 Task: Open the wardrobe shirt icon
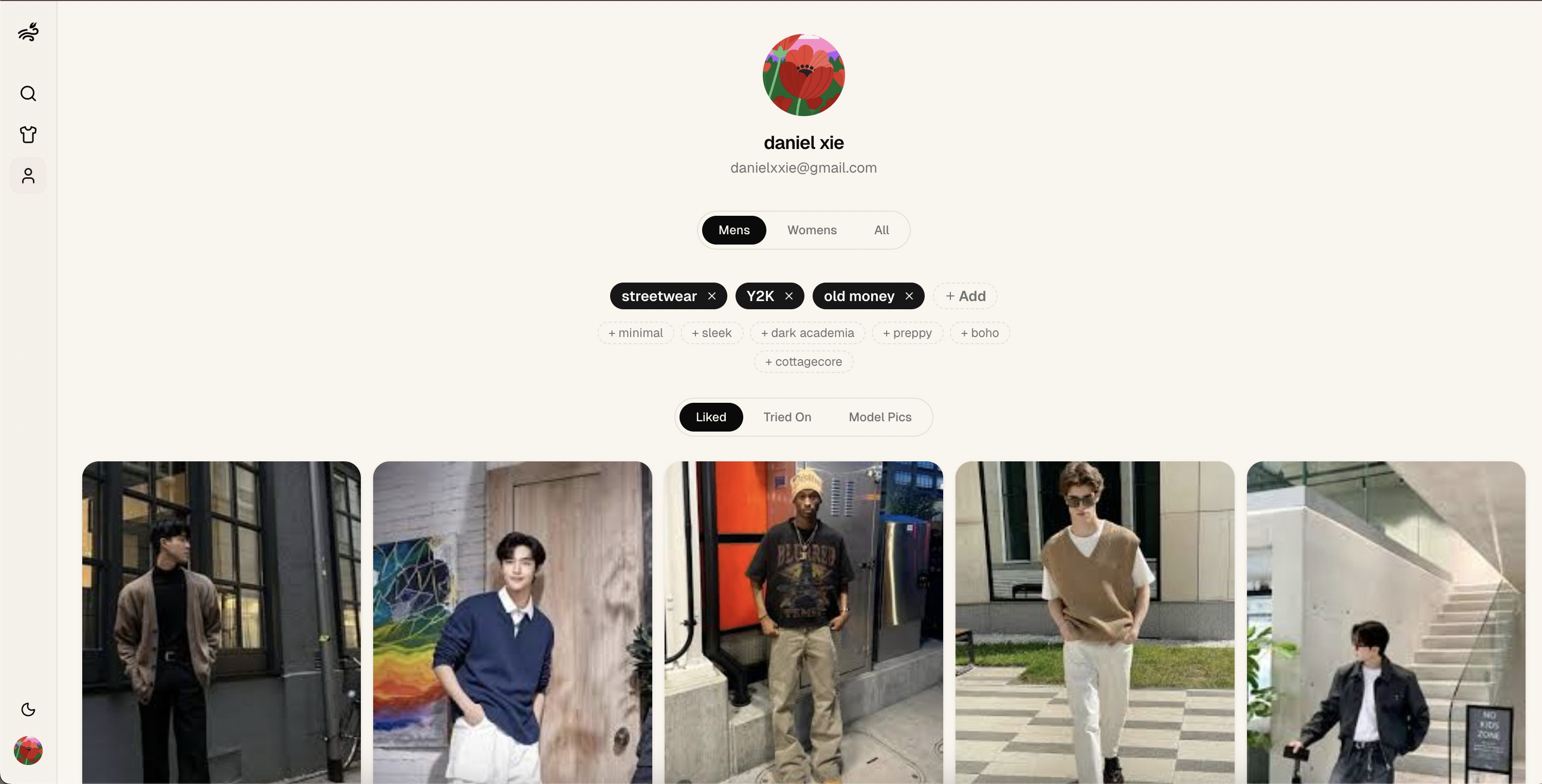pos(28,134)
